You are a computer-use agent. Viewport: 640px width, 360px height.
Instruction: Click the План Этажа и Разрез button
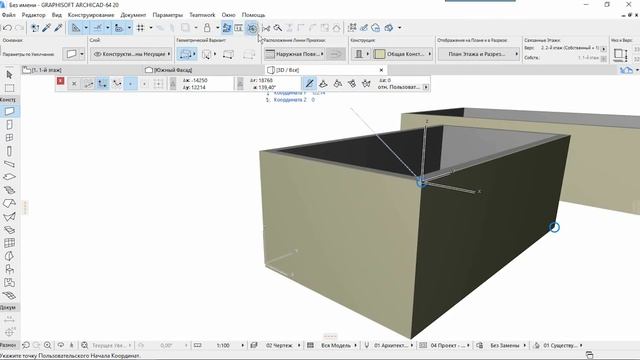pos(479,54)
